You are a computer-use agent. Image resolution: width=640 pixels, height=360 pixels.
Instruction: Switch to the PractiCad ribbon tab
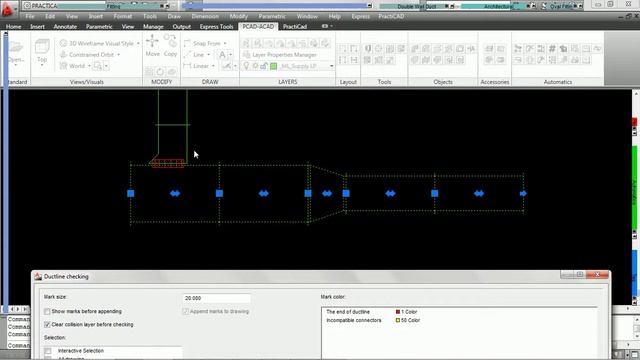295,27
